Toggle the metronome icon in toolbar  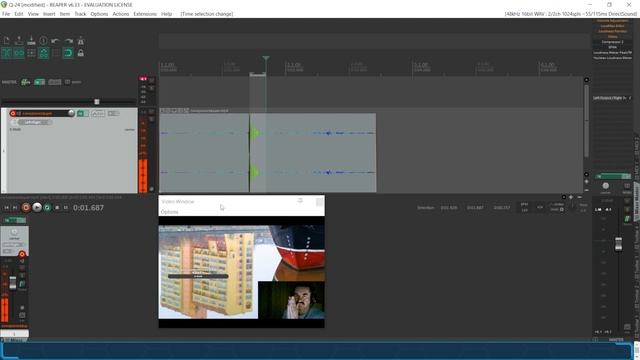(x=80, y=40)
